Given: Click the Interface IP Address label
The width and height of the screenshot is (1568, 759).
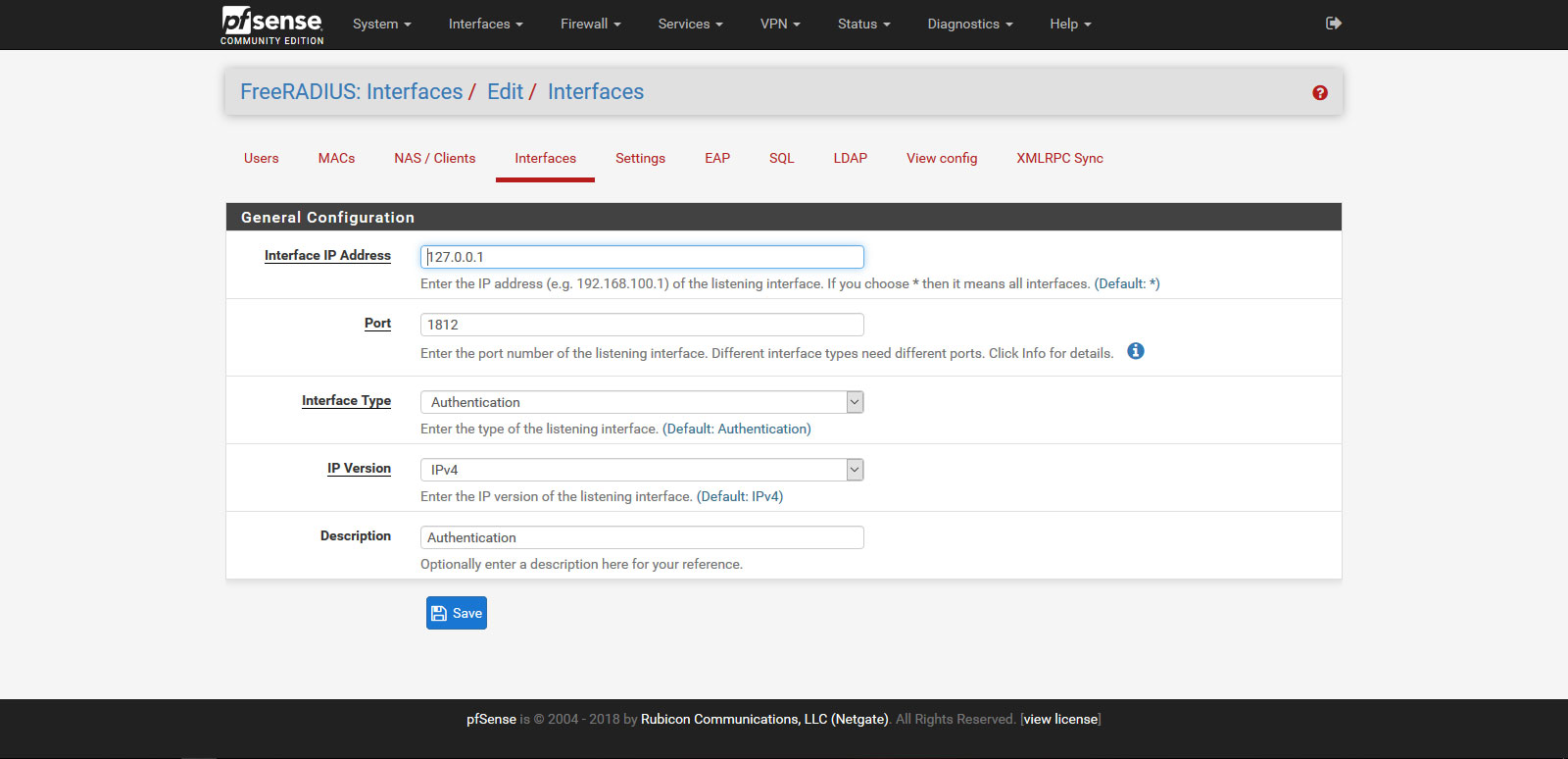Looking at the screenshot, I should [327, 255].
